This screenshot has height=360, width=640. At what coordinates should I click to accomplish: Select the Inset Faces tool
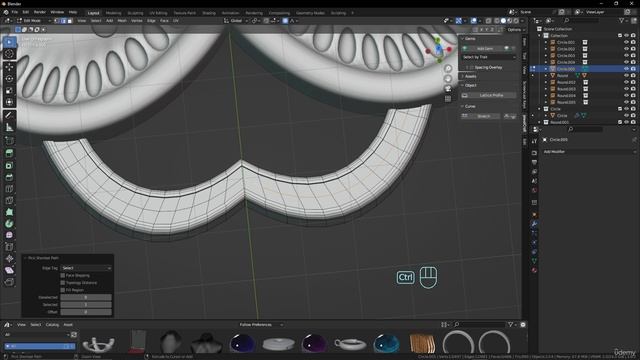coord(9,165)
